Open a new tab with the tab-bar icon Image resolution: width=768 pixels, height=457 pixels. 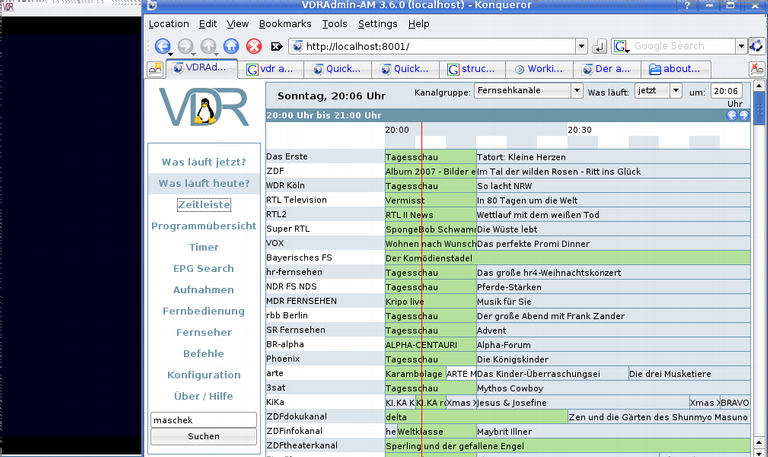tap(155, 69)
